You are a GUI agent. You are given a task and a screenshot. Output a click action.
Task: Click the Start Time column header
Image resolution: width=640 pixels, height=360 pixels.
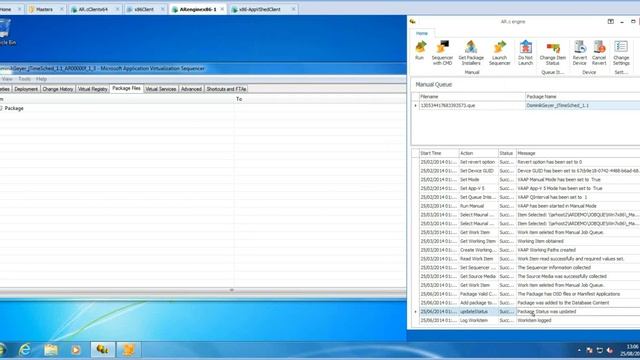[439, 153]
